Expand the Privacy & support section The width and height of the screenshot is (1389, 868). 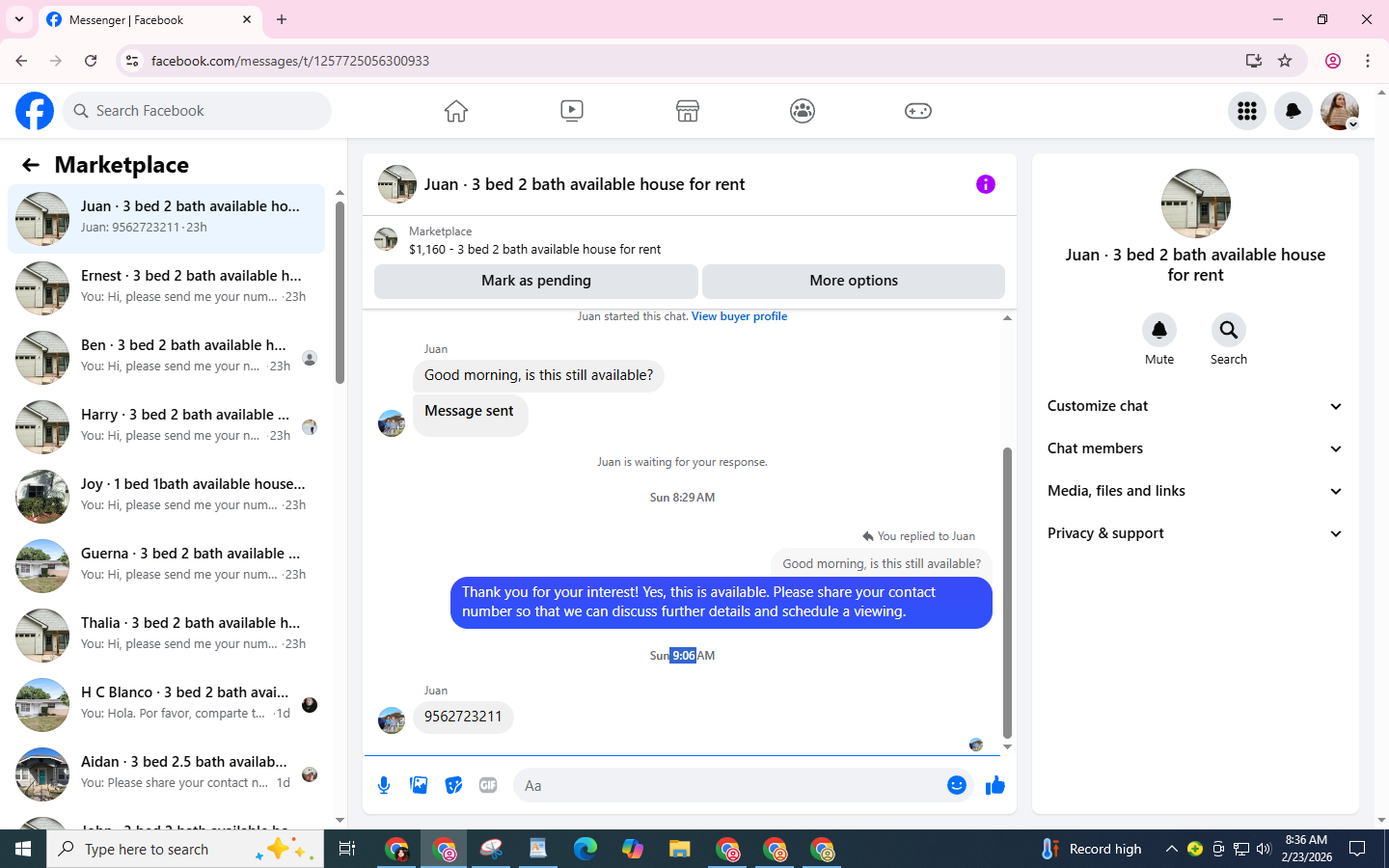click(1196, 533)
